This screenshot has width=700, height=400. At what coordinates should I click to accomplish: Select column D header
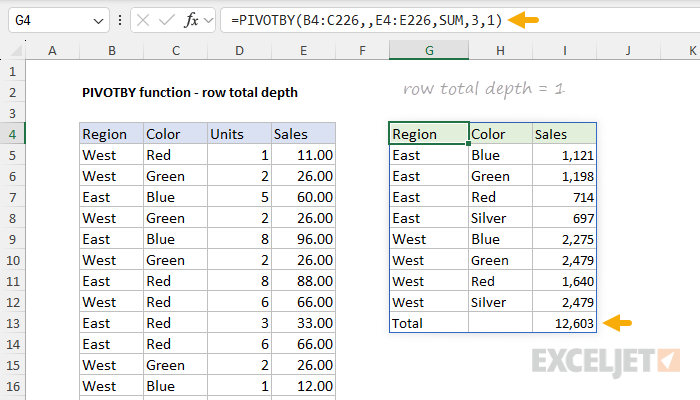coord(239,50)
